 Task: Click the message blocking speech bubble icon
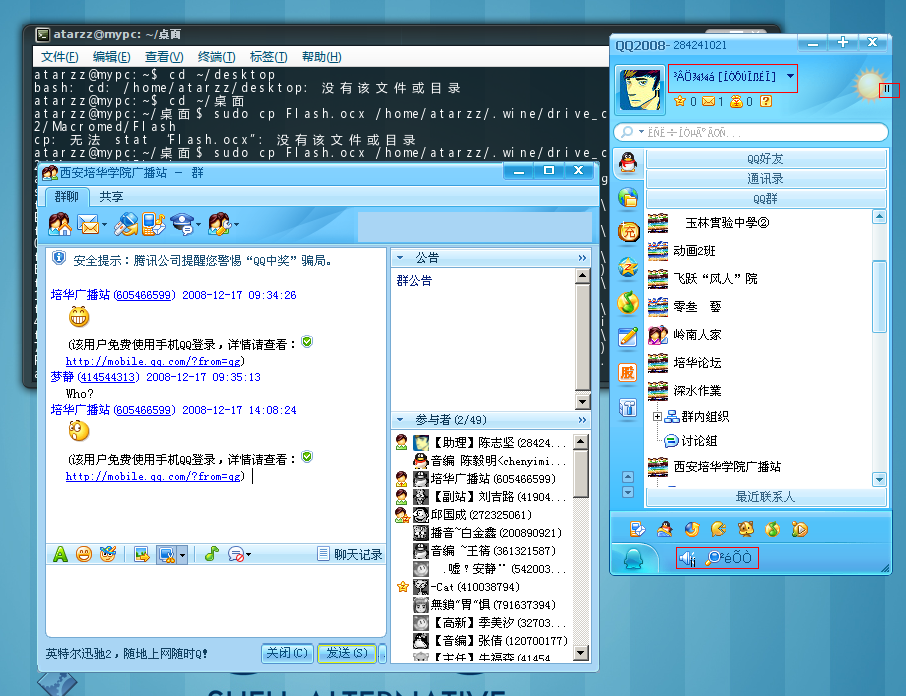point(236,554)
